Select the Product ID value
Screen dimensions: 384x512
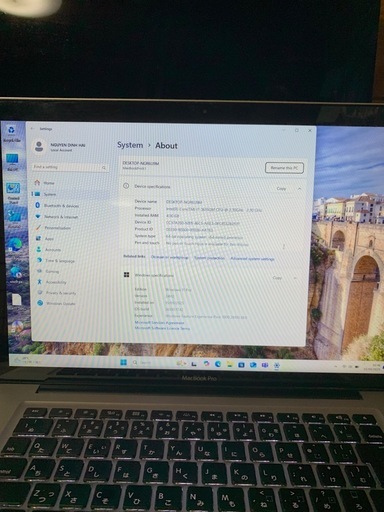189,230
